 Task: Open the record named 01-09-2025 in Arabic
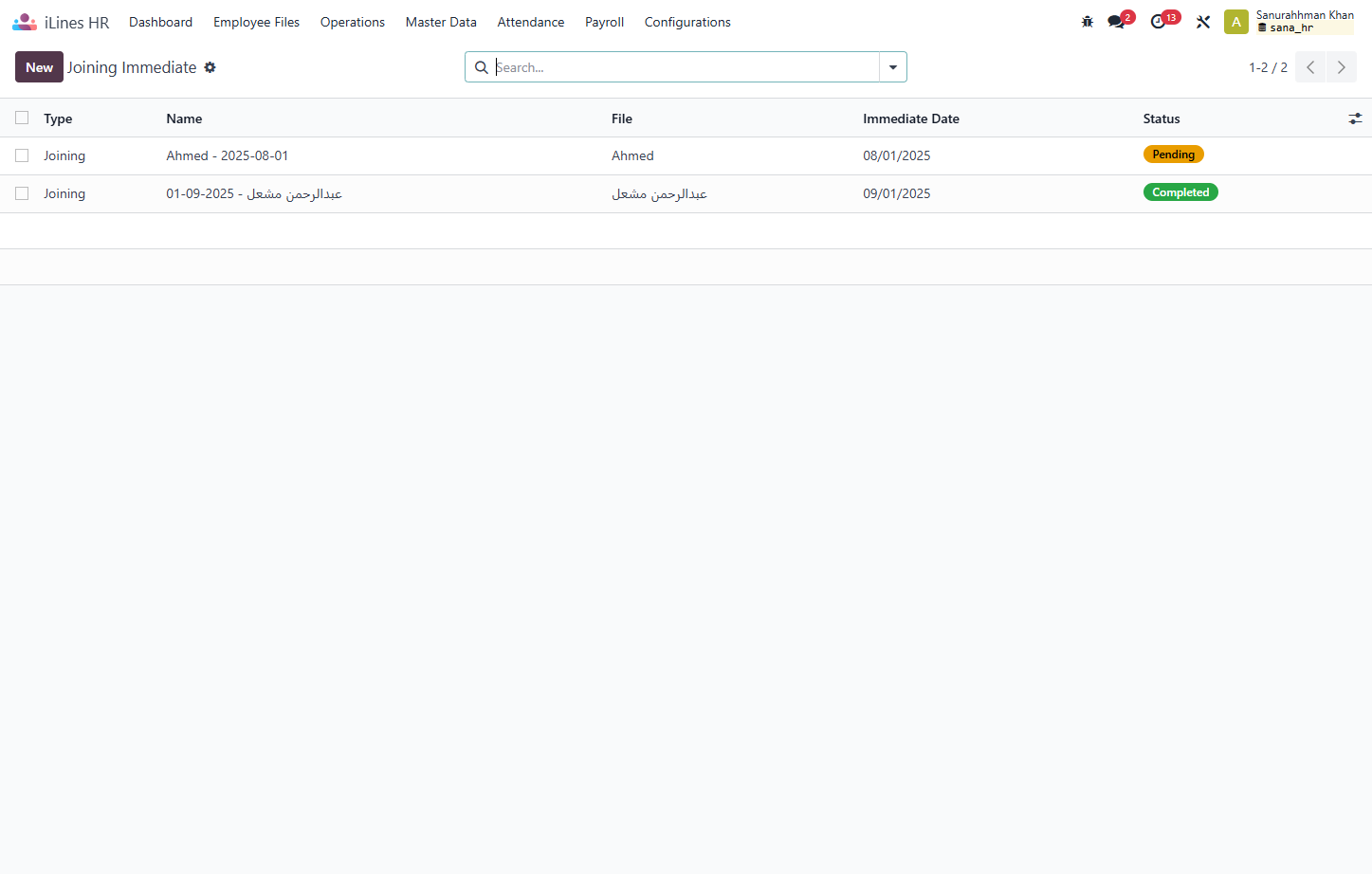pos(254,193)
